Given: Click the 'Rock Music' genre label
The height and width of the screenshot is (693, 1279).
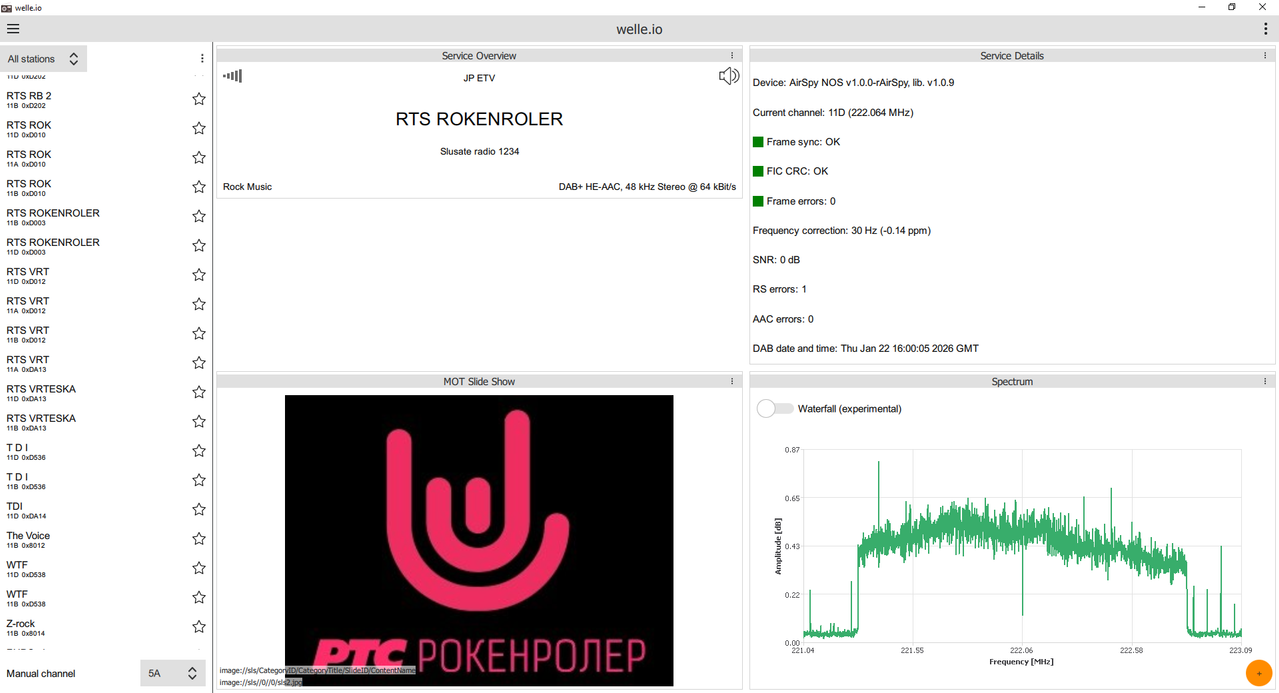Looking at the screenshot, I should (247, 187).
